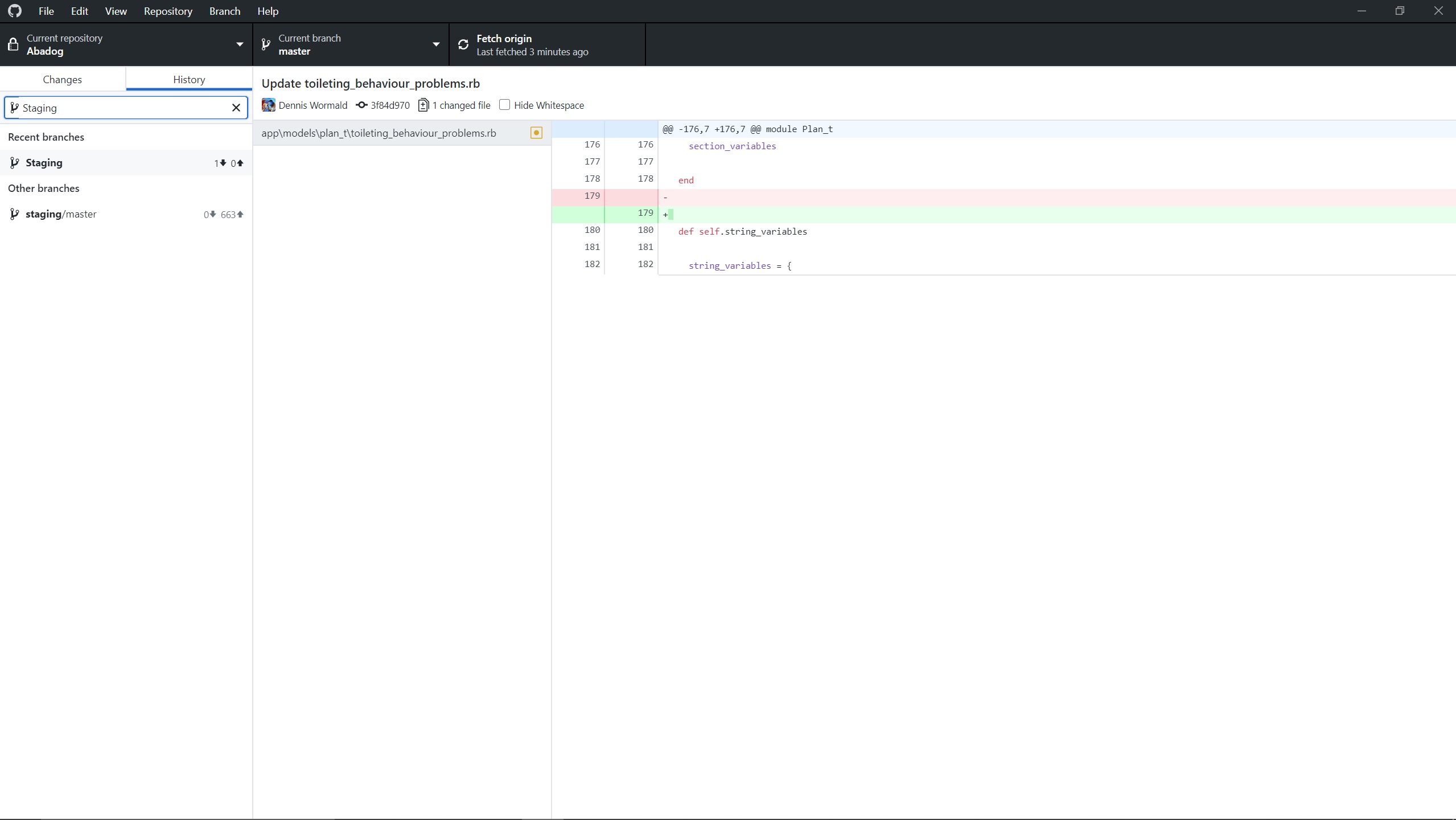The height and width of the screenshot is (820, 1456).
Task: Click the changed files icon near '1 changed file'
Action: [424, 105]
